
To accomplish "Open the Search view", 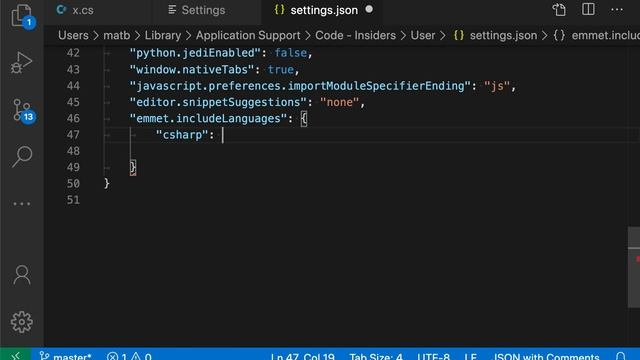I will click(22, 156).
